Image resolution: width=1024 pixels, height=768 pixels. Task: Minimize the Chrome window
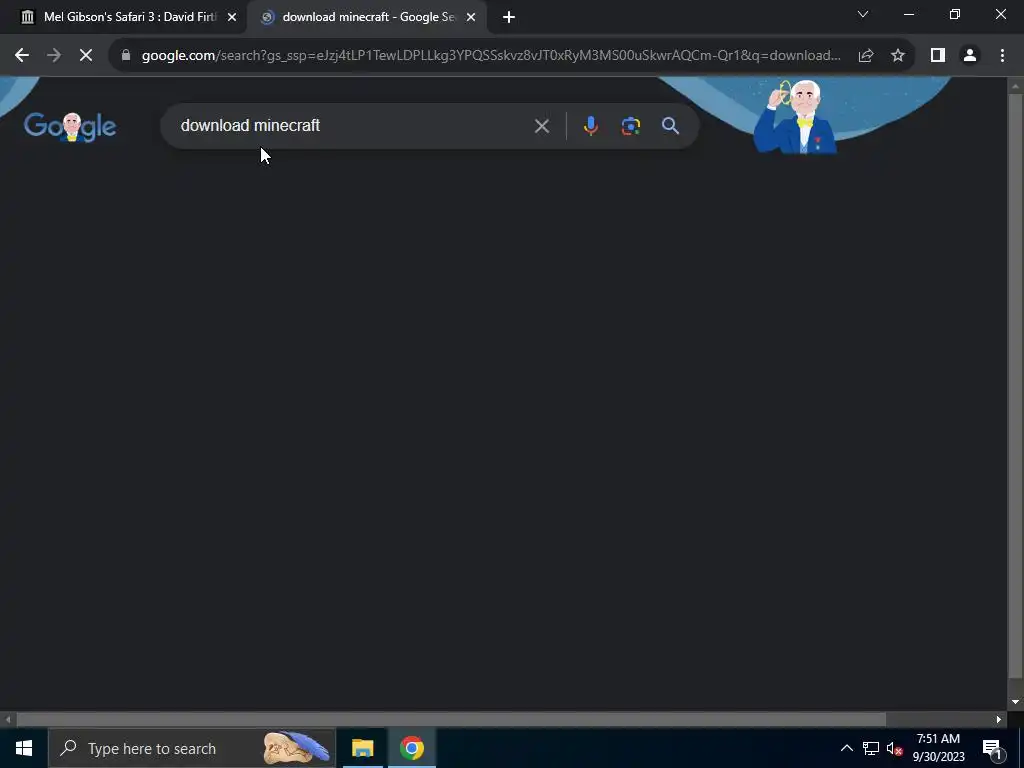point(908,14)
